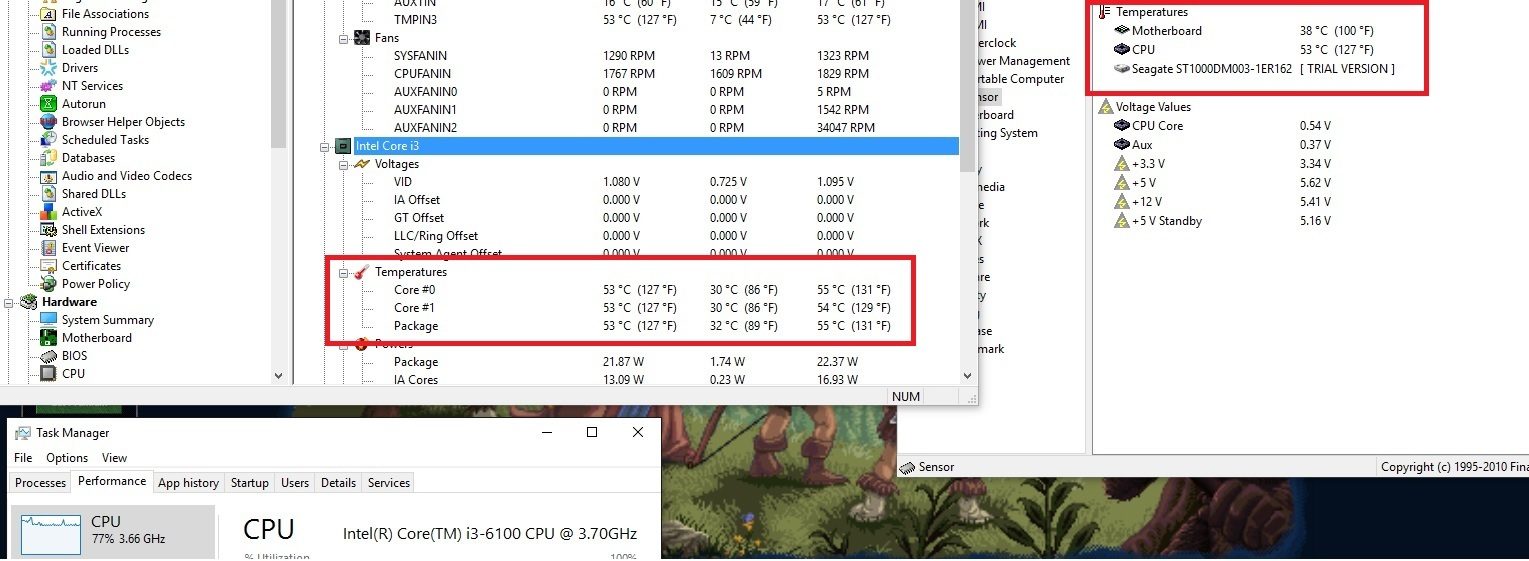1529x561 pixels.
Task: Collapse the Voltages group under Intel Core i3
Action: tap(343, 164)
